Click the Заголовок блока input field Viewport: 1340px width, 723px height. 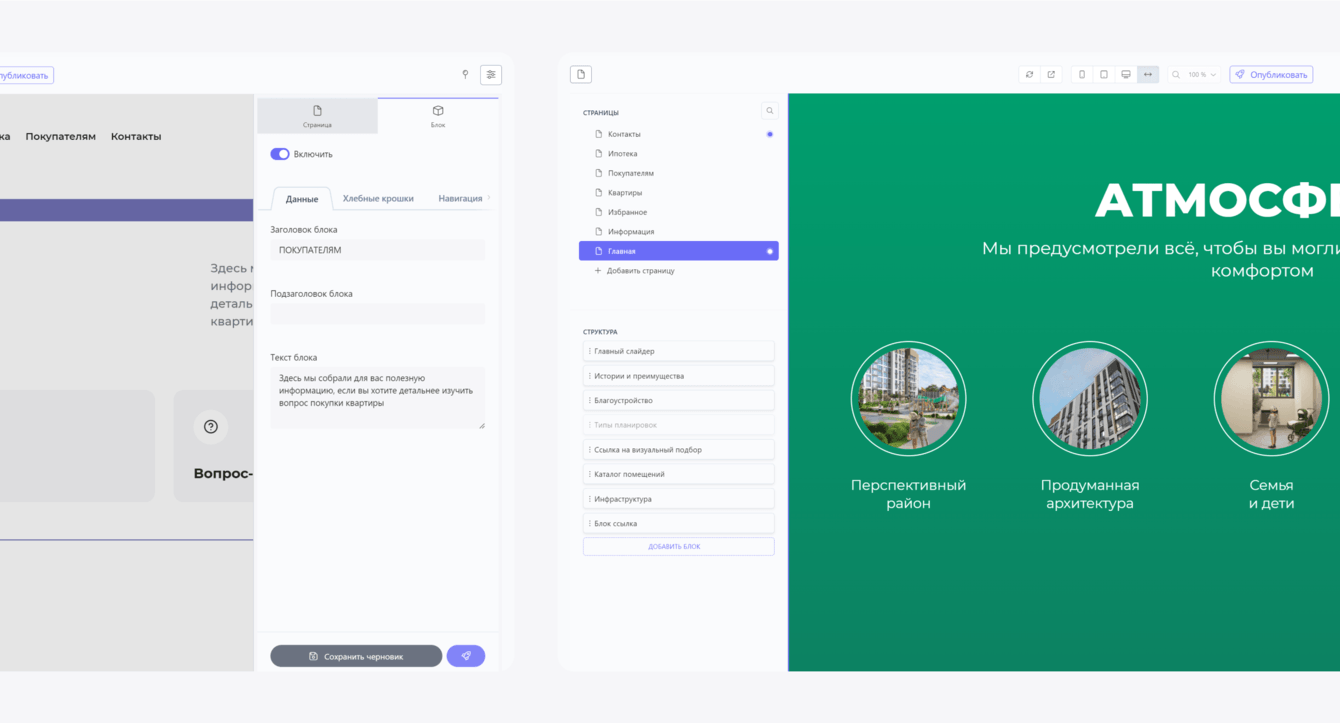[x=377, y=250]
